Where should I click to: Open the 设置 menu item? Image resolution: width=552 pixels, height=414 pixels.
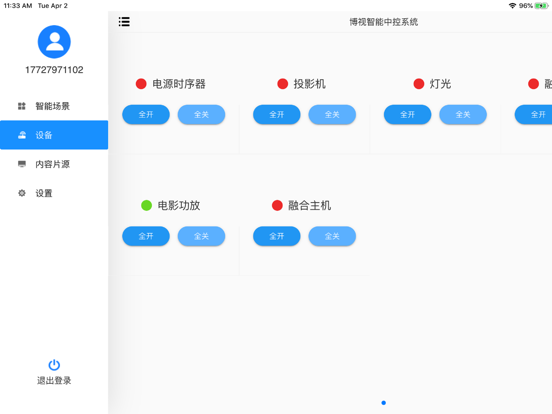click(54, 193)
